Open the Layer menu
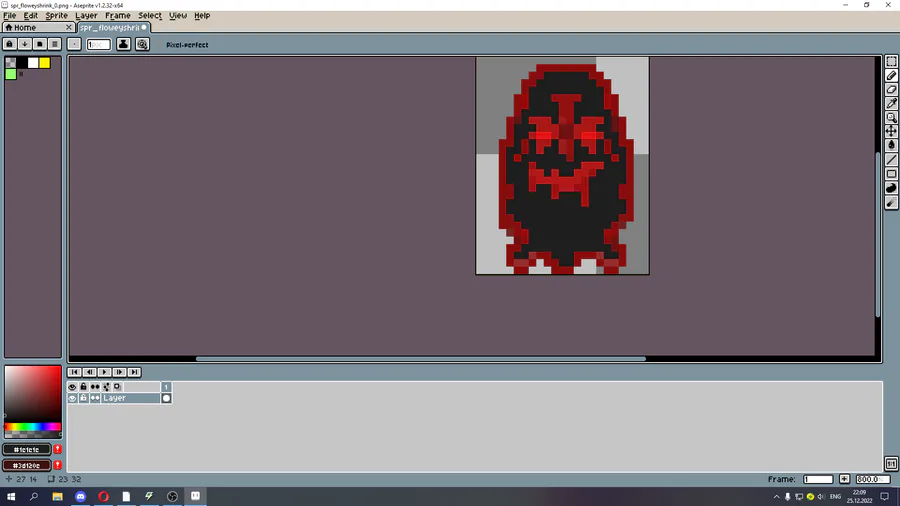The image size is (900, 506). 86,15
